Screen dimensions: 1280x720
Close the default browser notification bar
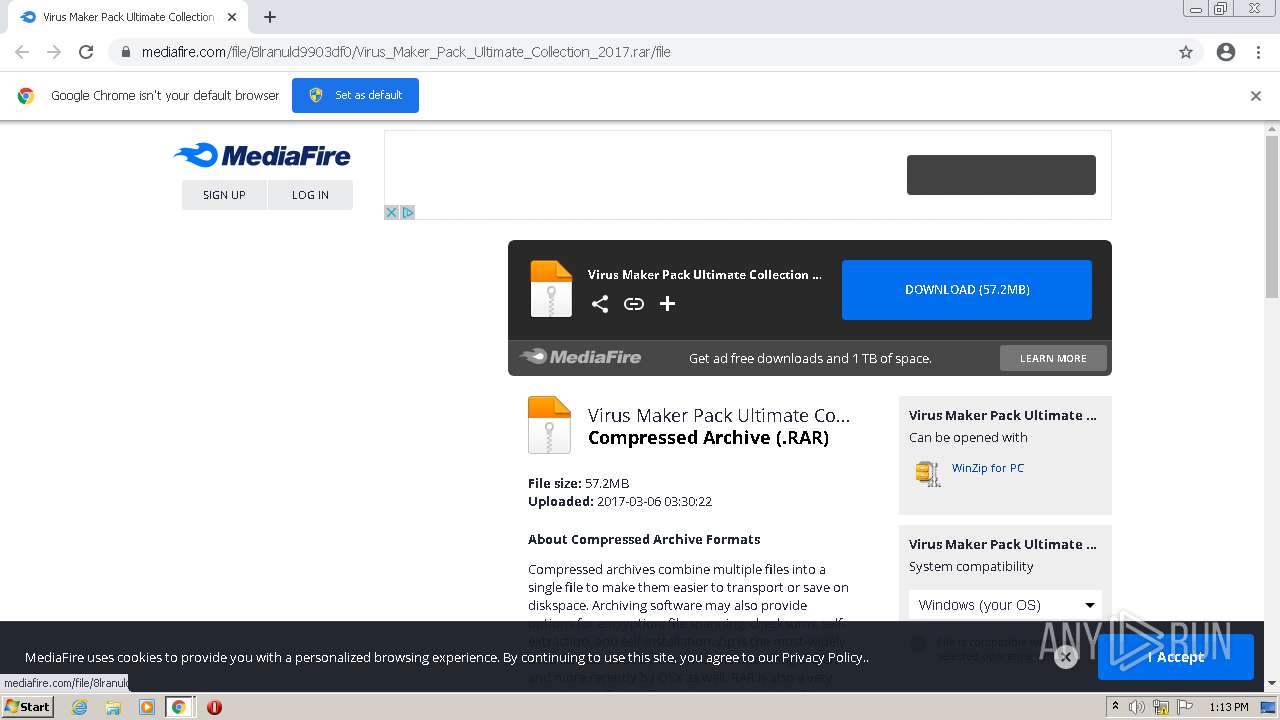click(x=1256, y=96)
